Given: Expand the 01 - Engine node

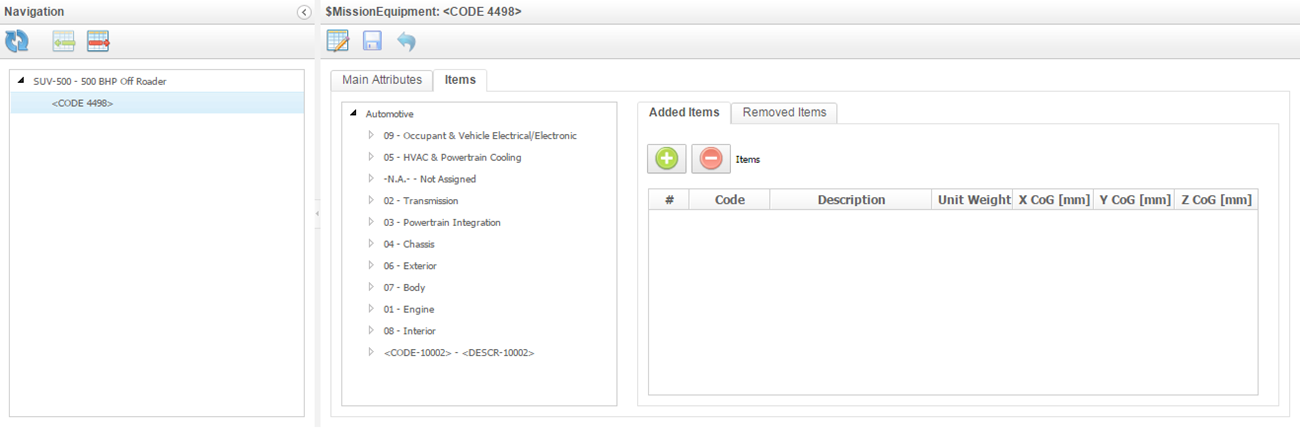Looking at the screenshot, I should 371,309.
